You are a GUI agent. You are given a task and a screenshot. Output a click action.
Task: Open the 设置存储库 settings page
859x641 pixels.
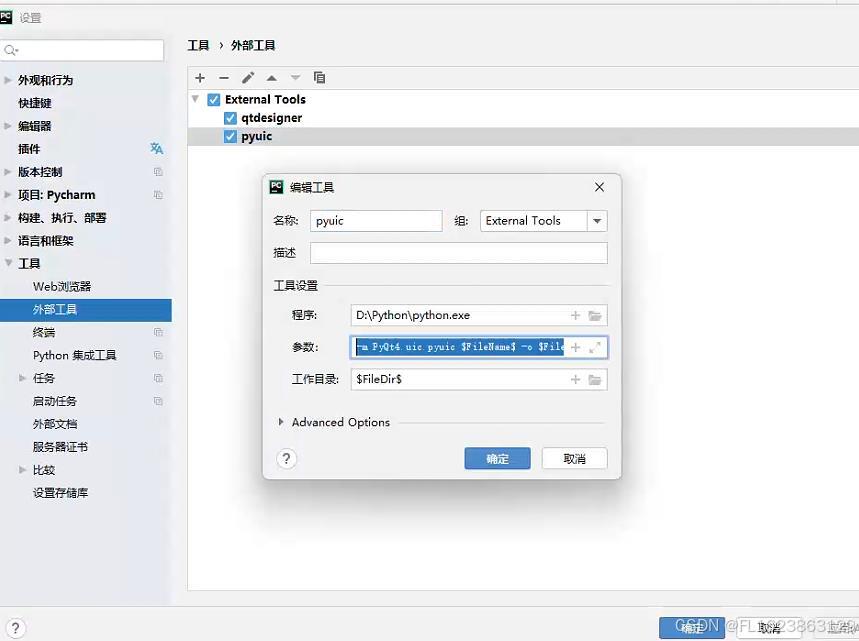click(60, 493)
